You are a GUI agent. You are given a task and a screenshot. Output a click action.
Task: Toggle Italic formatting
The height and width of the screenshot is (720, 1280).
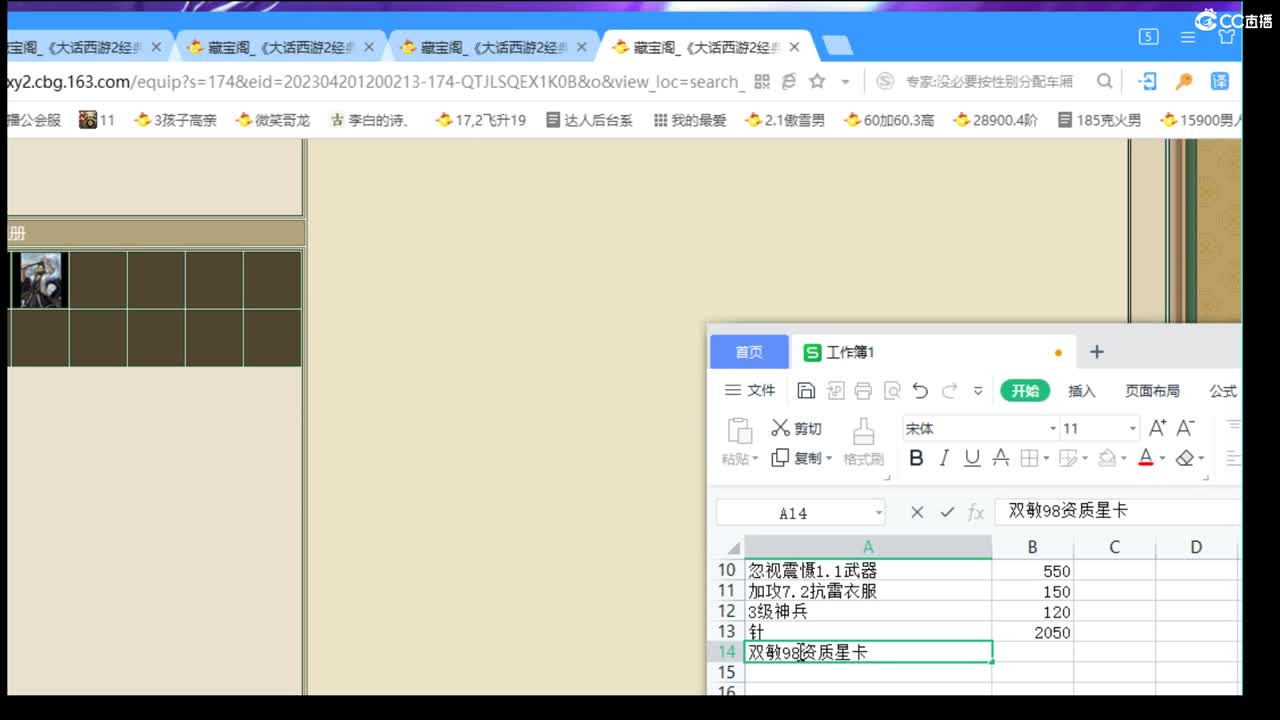click(943, 458)
